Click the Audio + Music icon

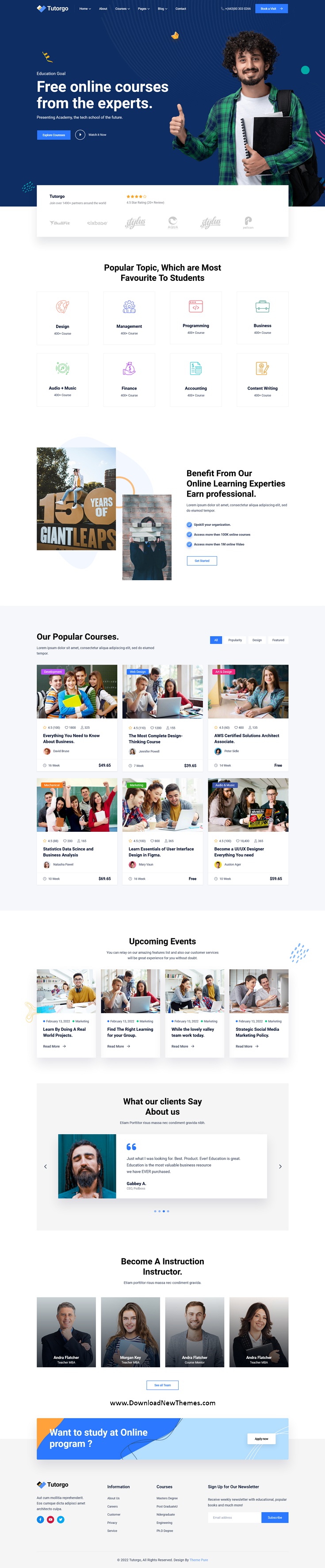click(62, 368)
